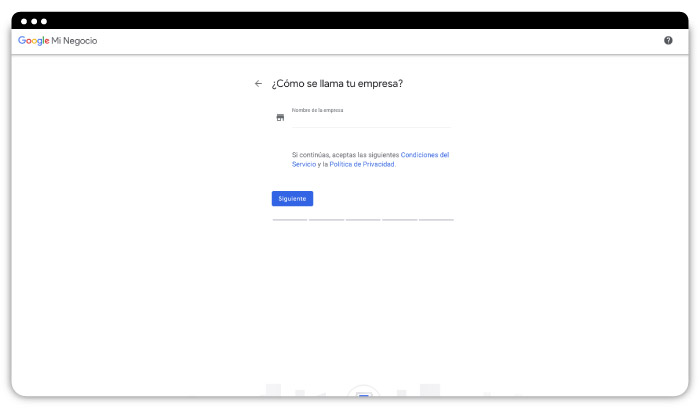Open the Condiciones del Servicio link
The width and height of the screenshot is (700, 408).
[x=425, y=155]
